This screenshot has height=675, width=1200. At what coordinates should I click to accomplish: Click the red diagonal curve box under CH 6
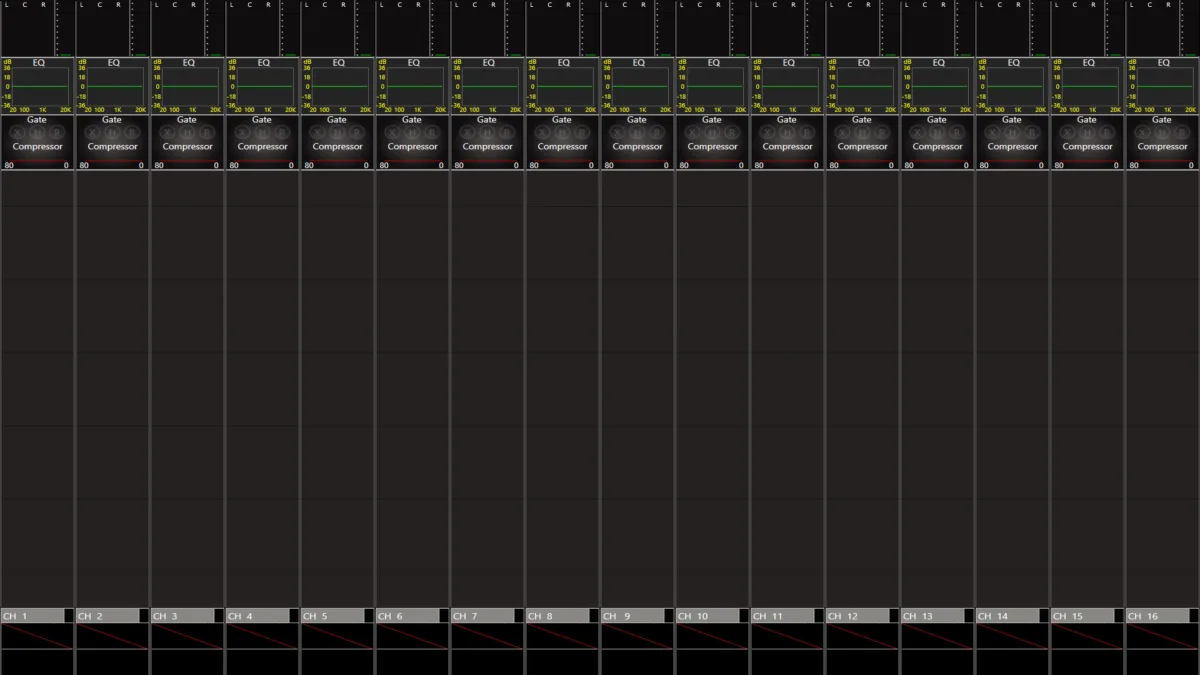pyautogui.click(x=412, y=636)
